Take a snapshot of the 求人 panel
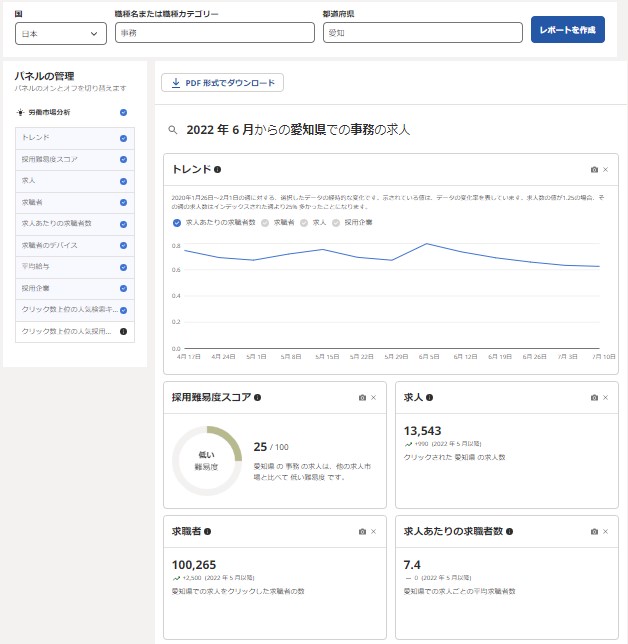This screenshot has width=628, height=644. pos(594,398)
